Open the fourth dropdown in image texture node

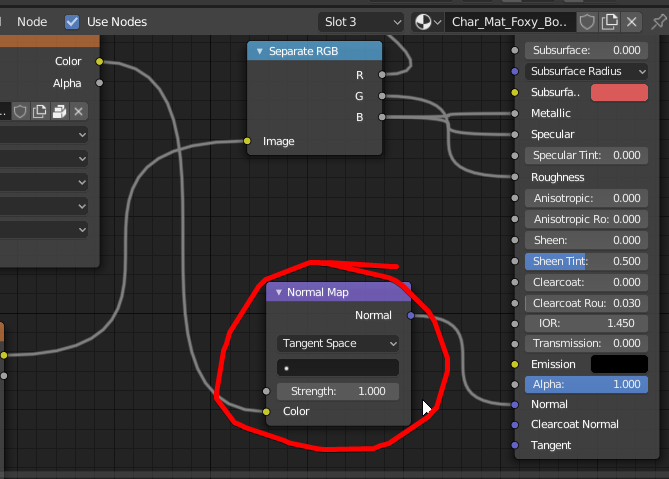point(44,206)
